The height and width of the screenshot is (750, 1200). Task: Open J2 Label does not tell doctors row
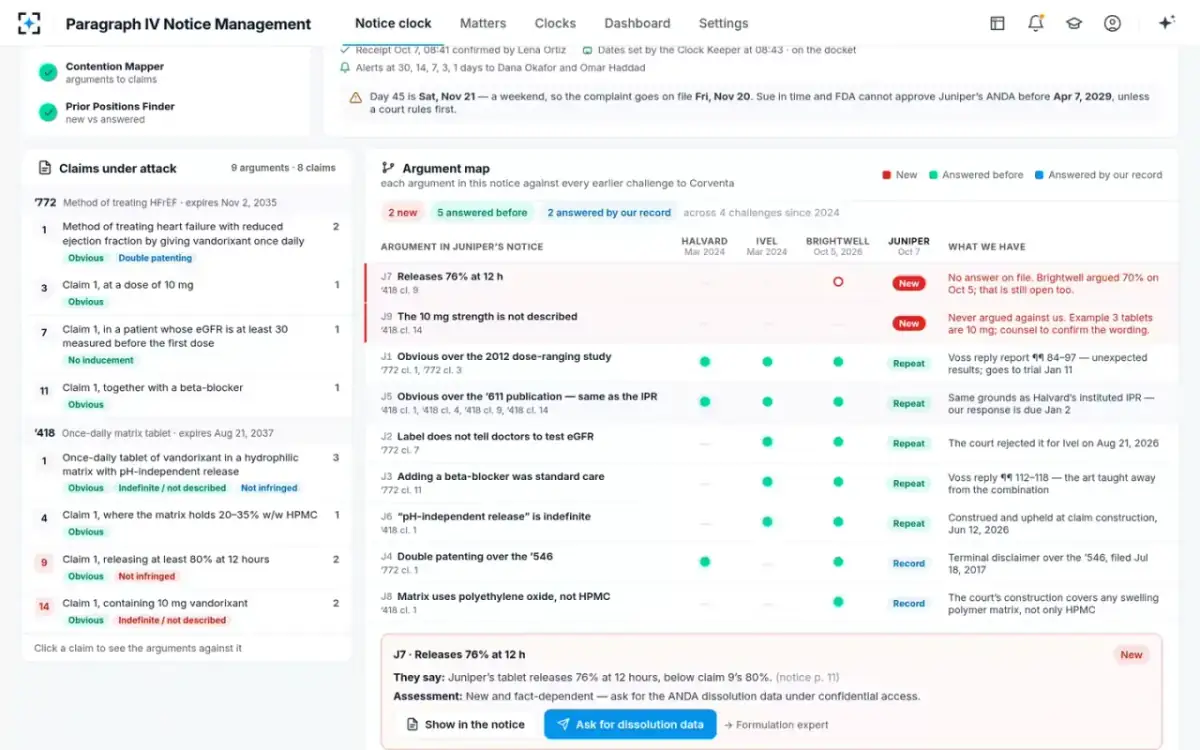pos(771,443)
